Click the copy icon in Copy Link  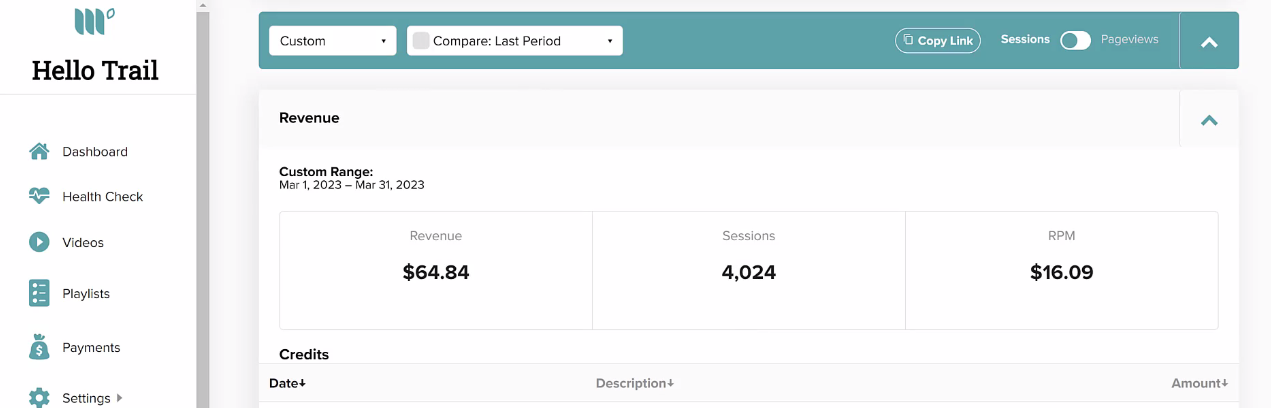[x=908, y=40]
